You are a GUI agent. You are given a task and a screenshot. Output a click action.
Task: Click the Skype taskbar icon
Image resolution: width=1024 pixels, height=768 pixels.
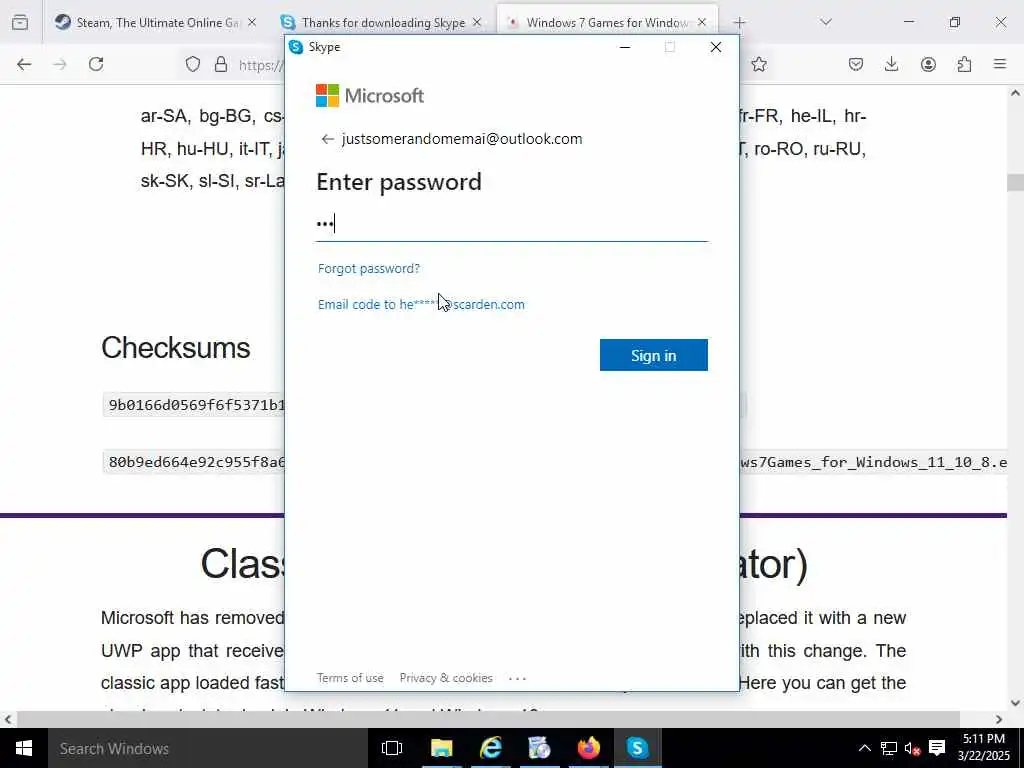pyautogui.click(x=637, y=748)
